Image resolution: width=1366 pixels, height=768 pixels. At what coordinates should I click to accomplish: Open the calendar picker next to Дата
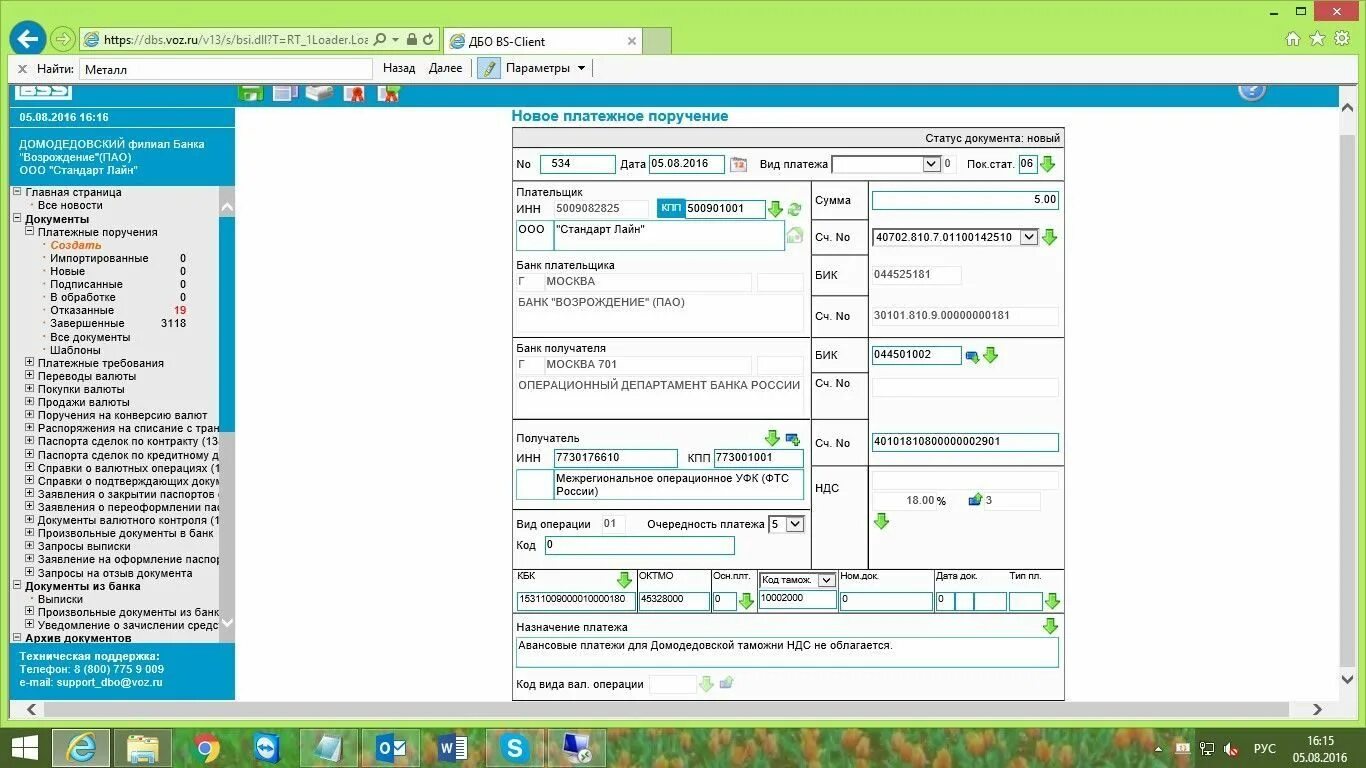pos(738,164)
